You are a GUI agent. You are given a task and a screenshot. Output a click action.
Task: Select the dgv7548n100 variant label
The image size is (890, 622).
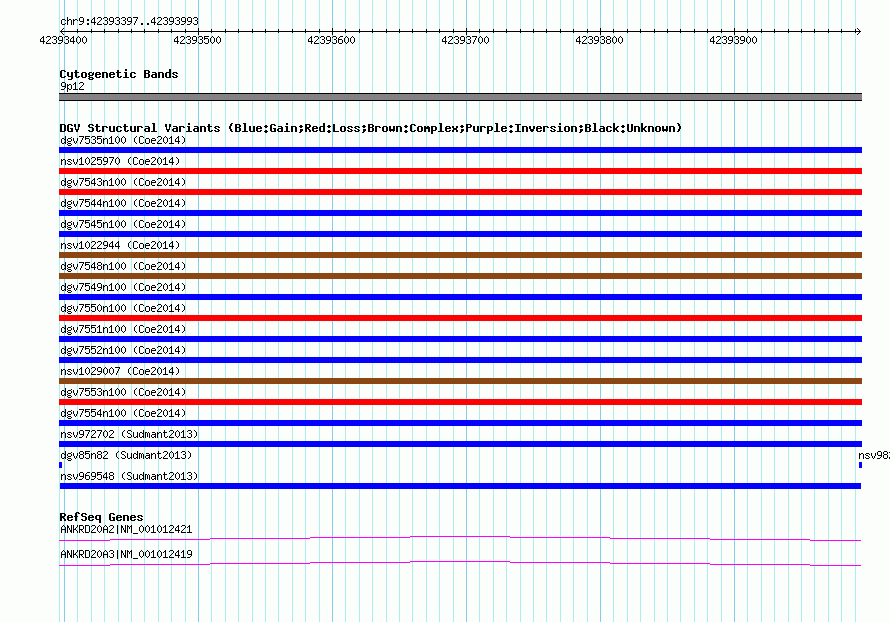pyautogui.click(x=122, y=266)
